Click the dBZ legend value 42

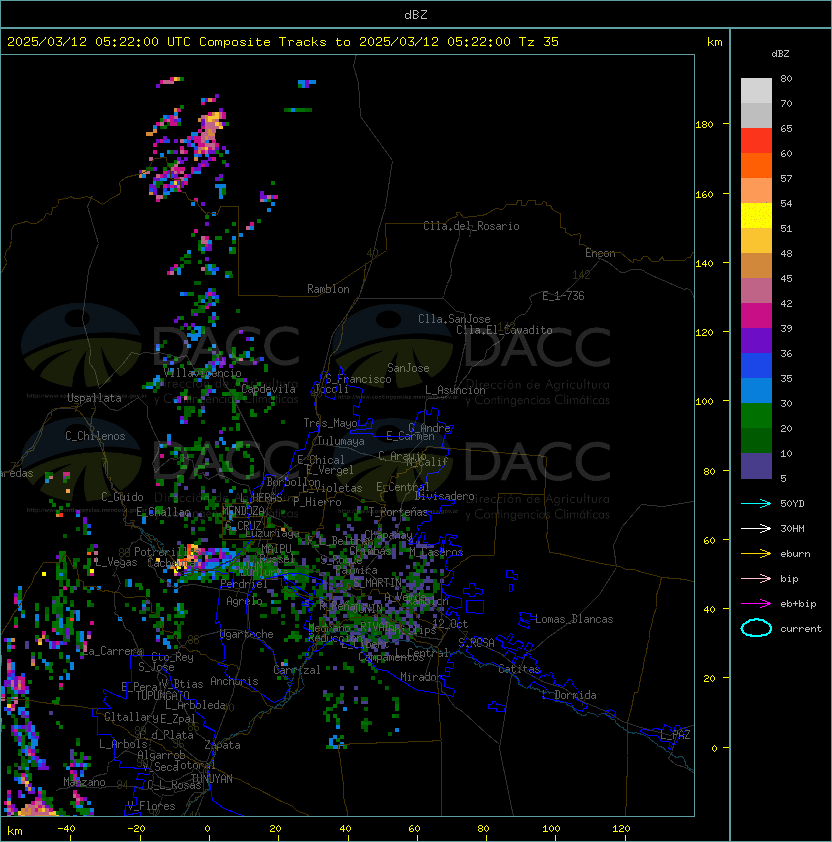click(x=786, y=303)
